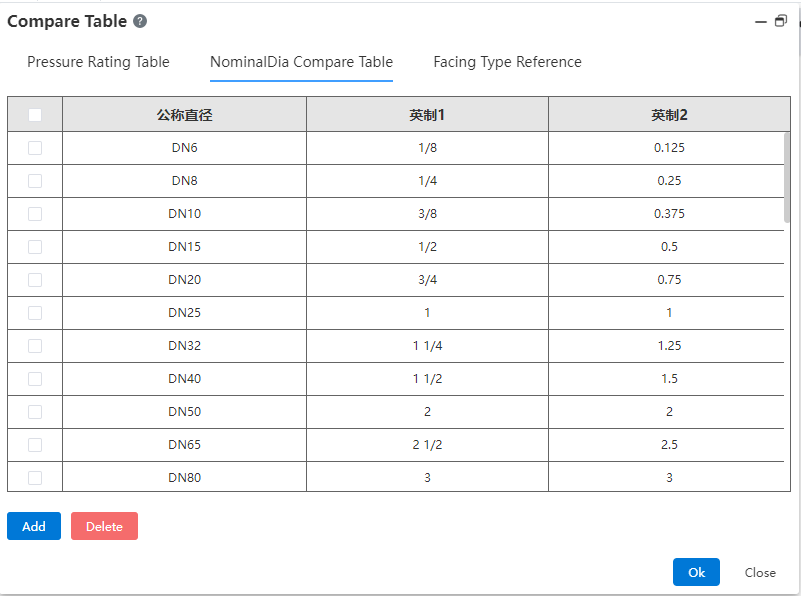Switch to Pressure Rating Table tab

coord(98,62)
